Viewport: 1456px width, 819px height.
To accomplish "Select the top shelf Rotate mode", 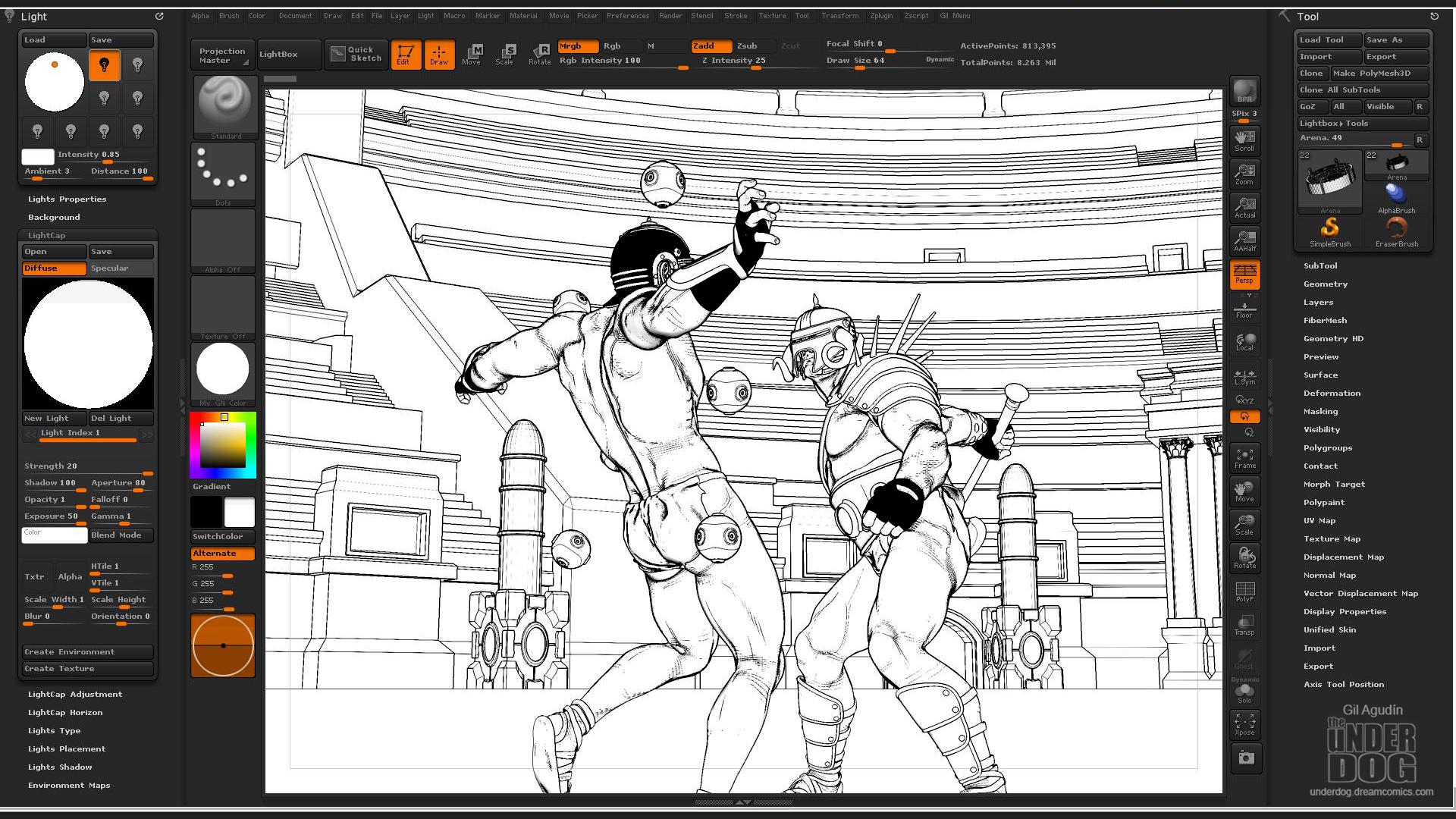I will pyautogui.click(x=539, y=55).
